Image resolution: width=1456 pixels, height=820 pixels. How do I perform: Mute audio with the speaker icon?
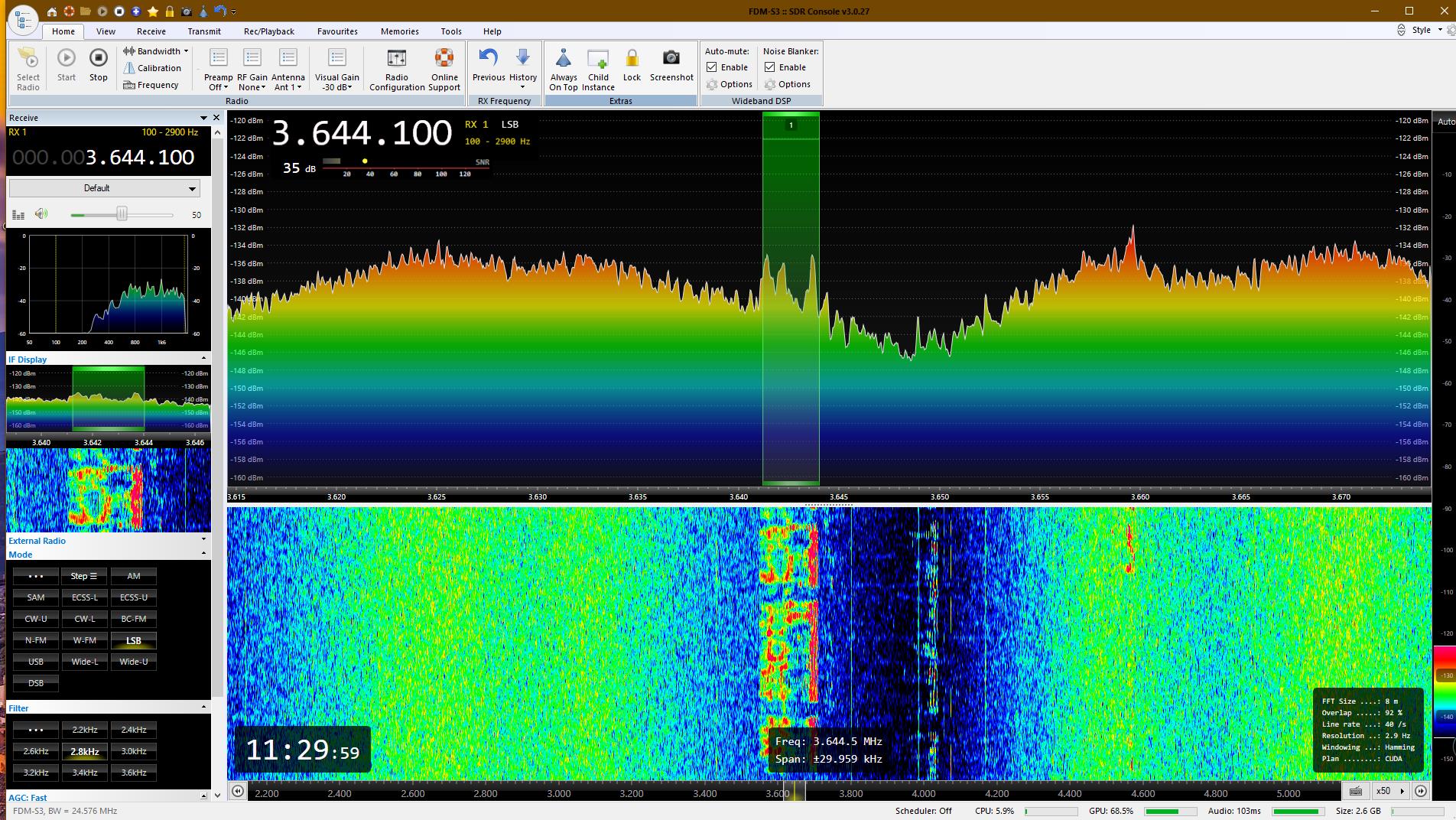point(41,214)
